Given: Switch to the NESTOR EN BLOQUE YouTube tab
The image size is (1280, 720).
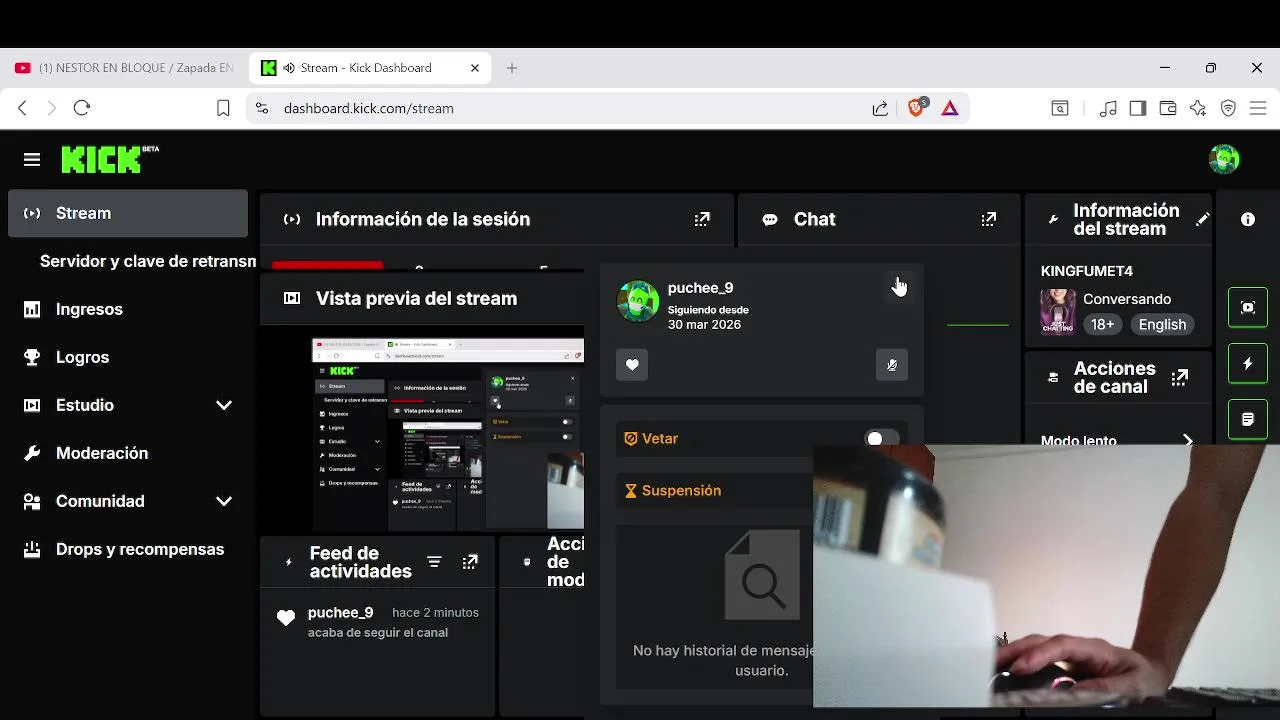Looking at the screenshot, I should click(124, 68).
